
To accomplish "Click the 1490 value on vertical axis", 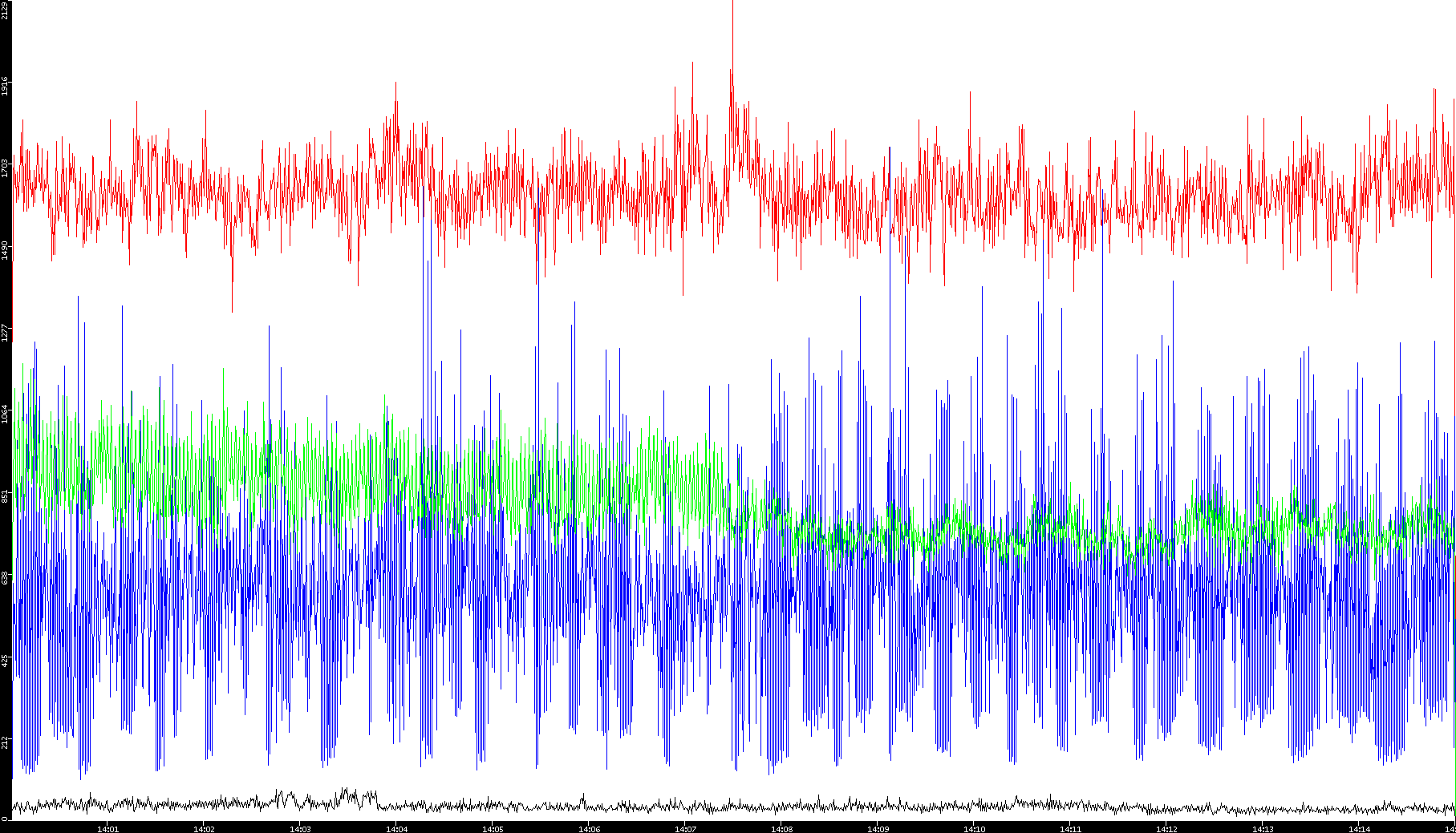I will (5, 249).
